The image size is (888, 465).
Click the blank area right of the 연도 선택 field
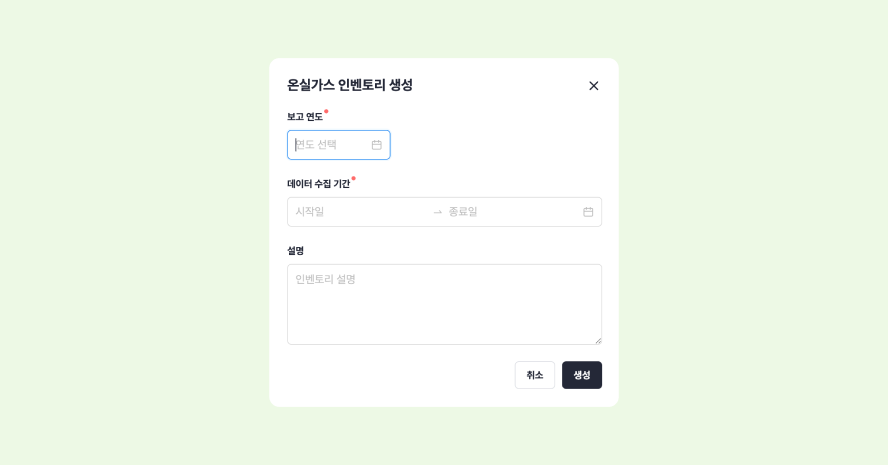point(495,145)
